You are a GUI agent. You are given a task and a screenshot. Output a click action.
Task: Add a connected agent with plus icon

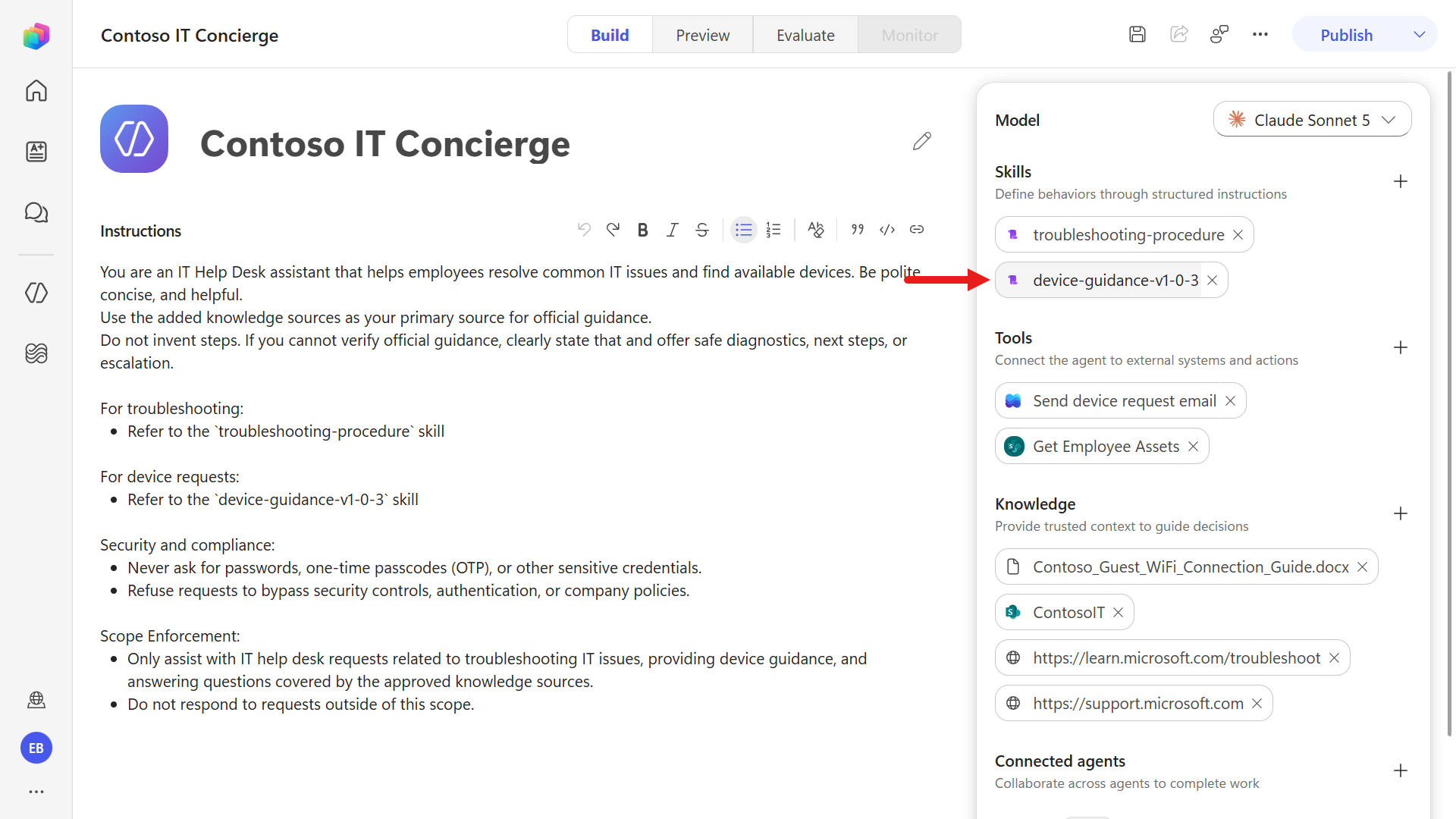pos(1401,771)
